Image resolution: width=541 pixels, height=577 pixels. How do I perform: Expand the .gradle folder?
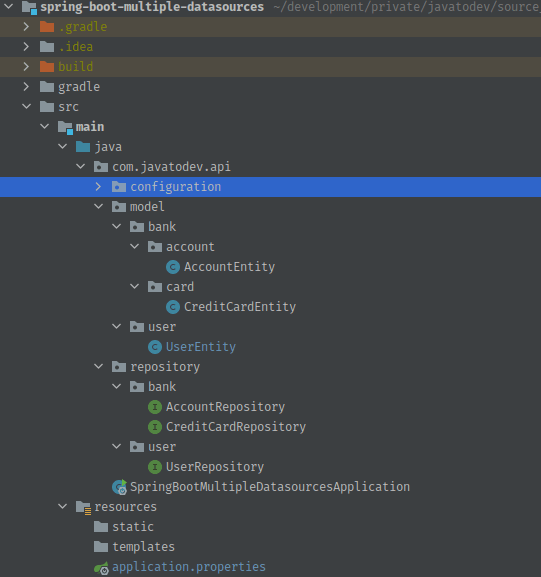point(26,26)
